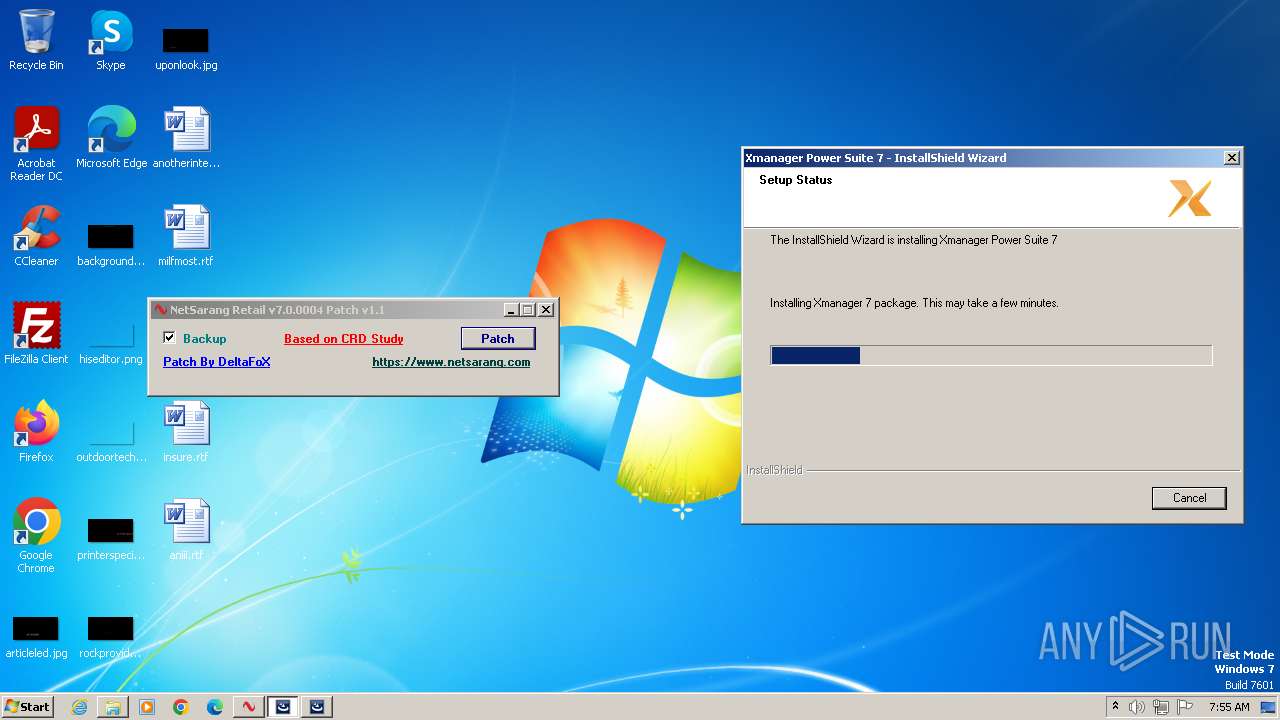The width and height of the screenshot is (1280, 720).
Task: Select the insure.rtf document icon
Action: pos(186,431)
